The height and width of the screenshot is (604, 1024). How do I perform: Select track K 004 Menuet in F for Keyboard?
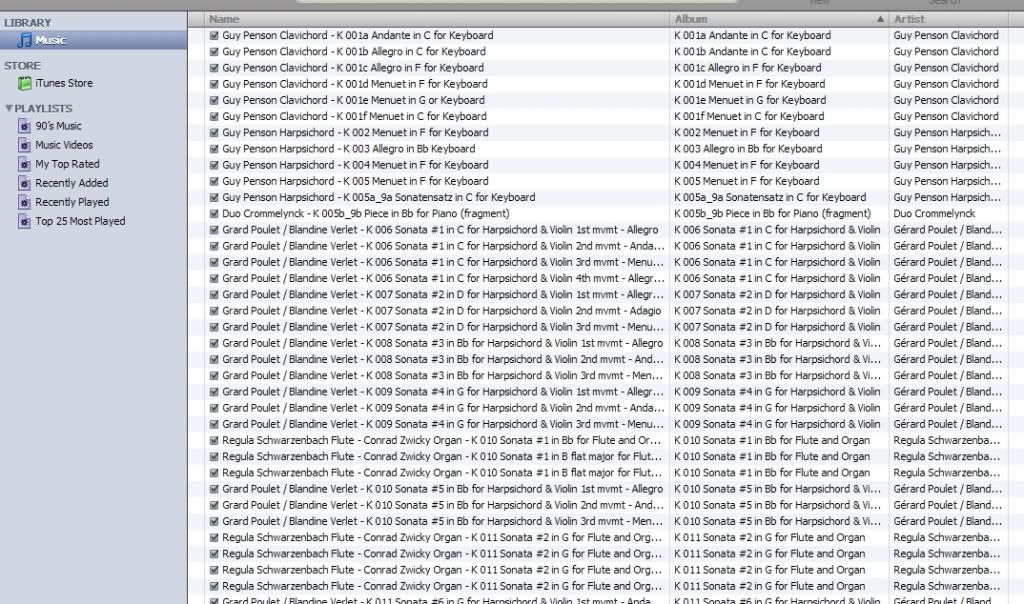point(355,165)
